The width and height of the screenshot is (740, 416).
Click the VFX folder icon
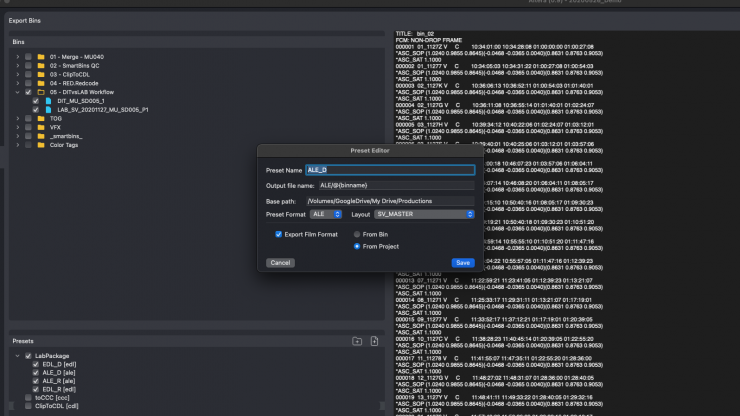[41, 127]
